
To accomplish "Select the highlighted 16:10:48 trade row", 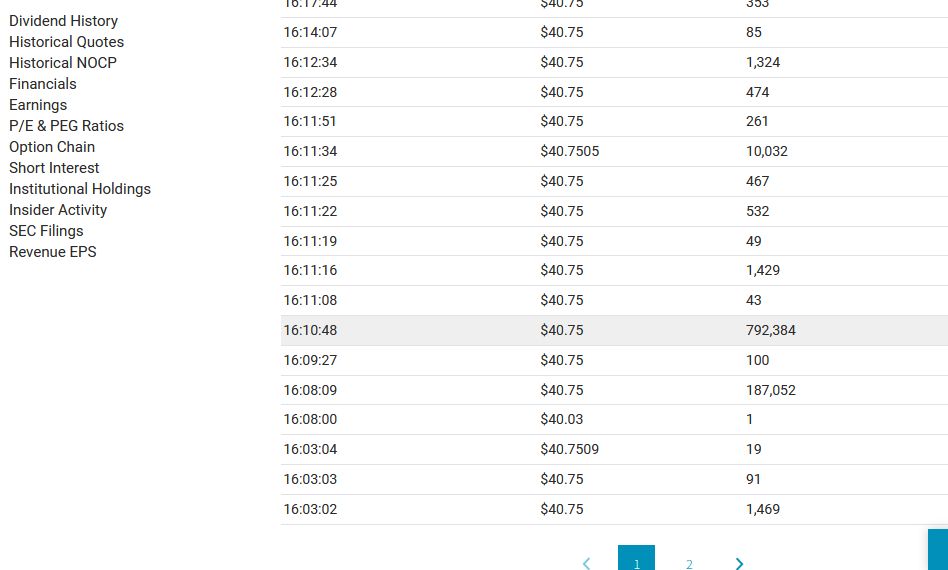I will (x=614, y=330).
